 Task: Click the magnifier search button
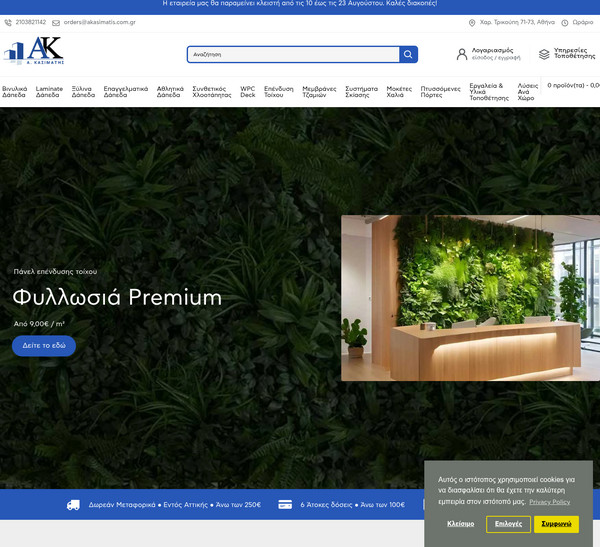(x=408, y=54)
